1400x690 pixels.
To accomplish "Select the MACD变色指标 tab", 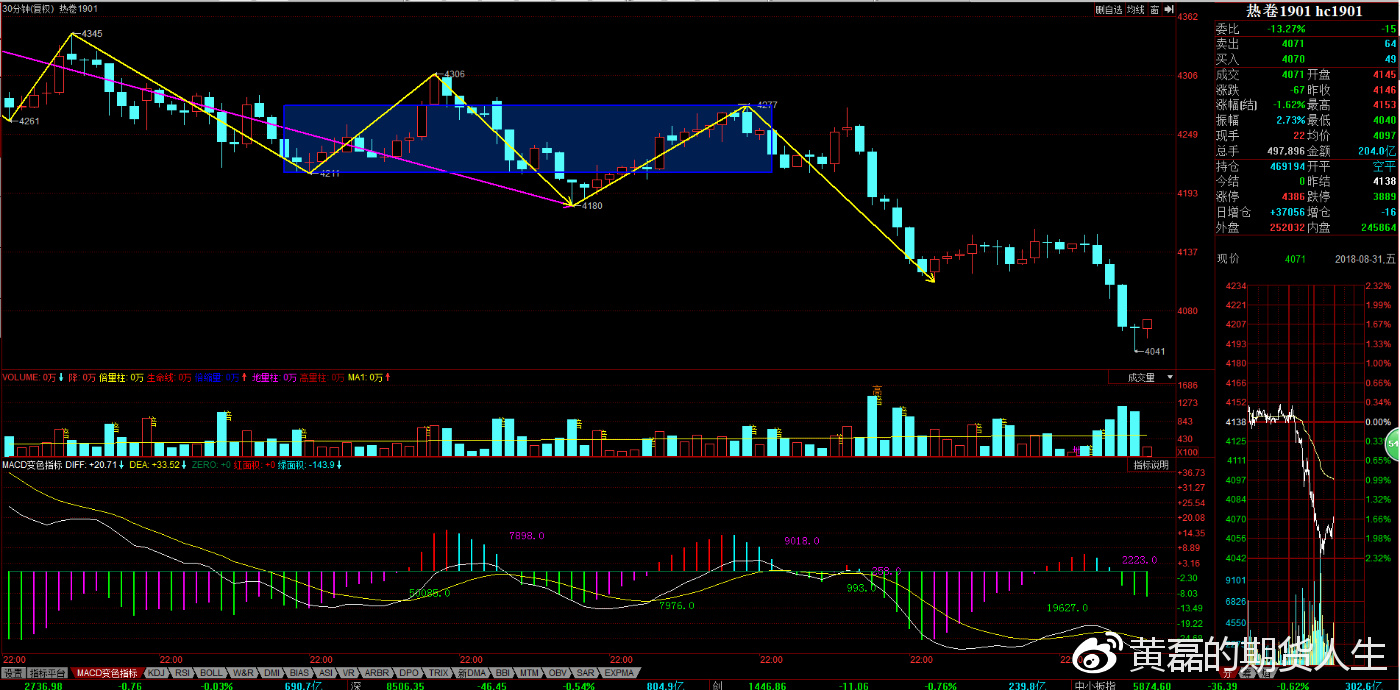I will 107,673.
